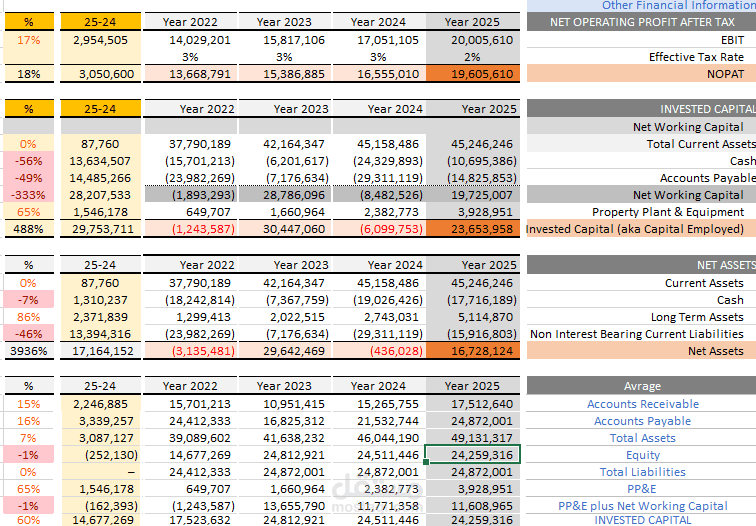Click the 3936% Net Assets percentage cell
The height and width of the screenshot is (526, 756).
pos(29,351)
